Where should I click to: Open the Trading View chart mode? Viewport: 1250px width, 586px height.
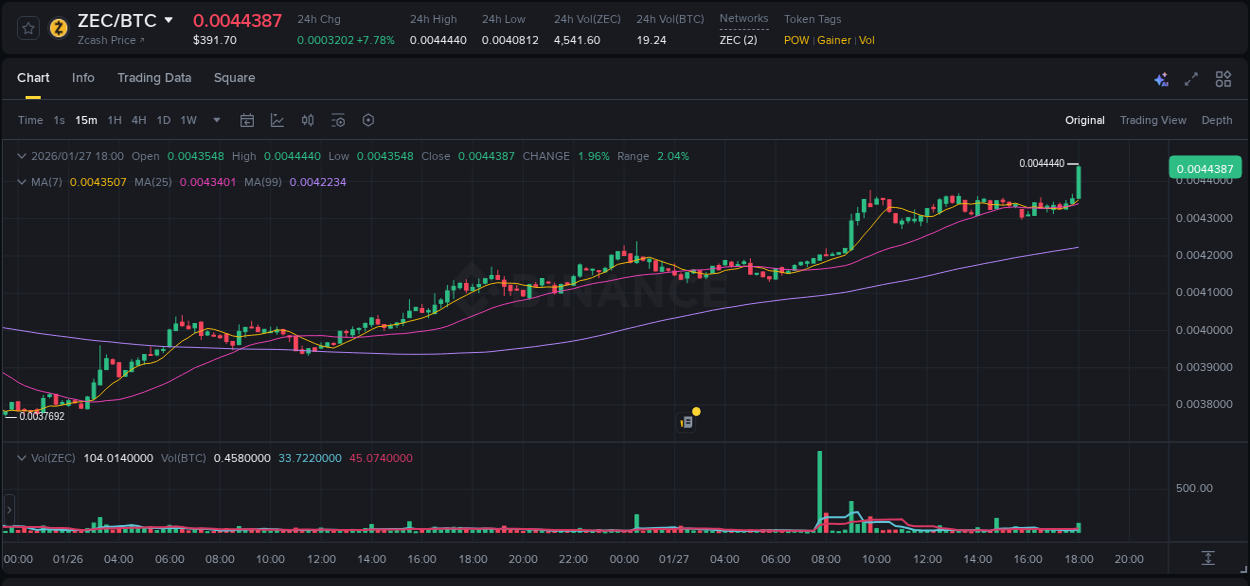1152,120
